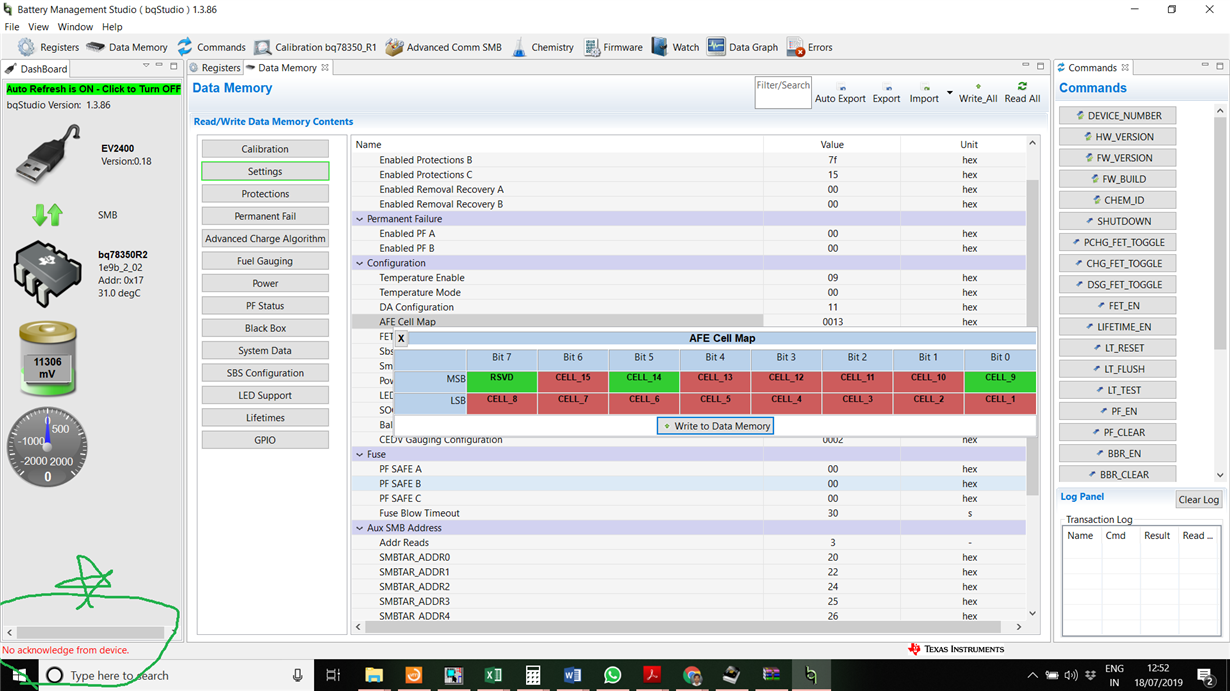Click Write_All in Data Memory toolbar

tap(978, 94)
